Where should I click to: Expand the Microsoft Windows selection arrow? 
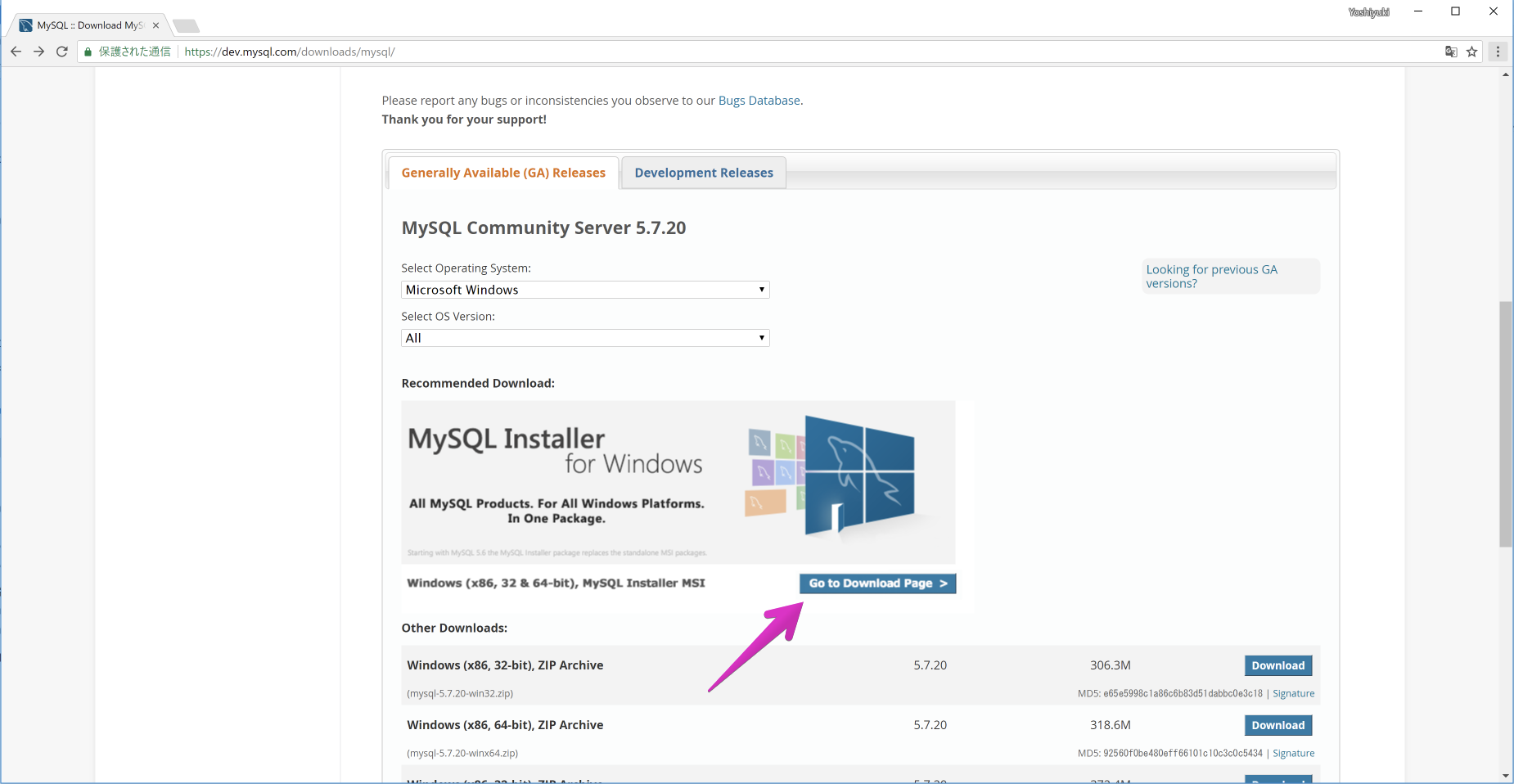759,289
